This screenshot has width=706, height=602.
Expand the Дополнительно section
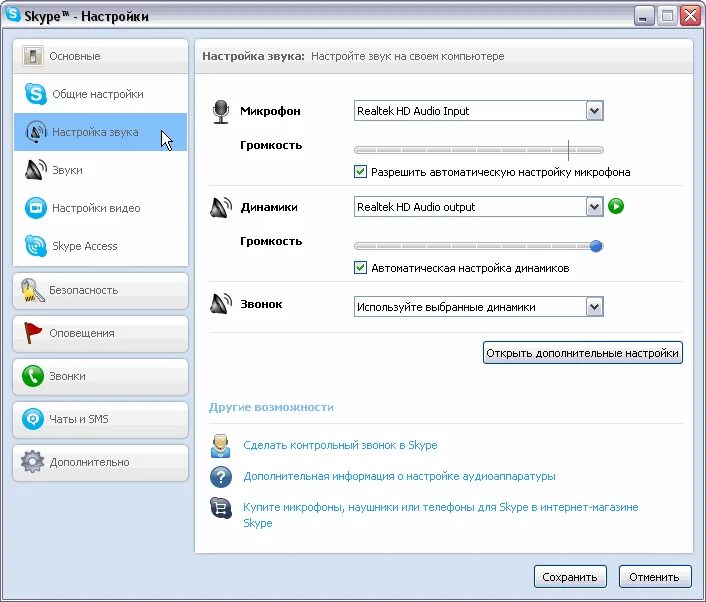pyautogui.click(x=100, y=462)
